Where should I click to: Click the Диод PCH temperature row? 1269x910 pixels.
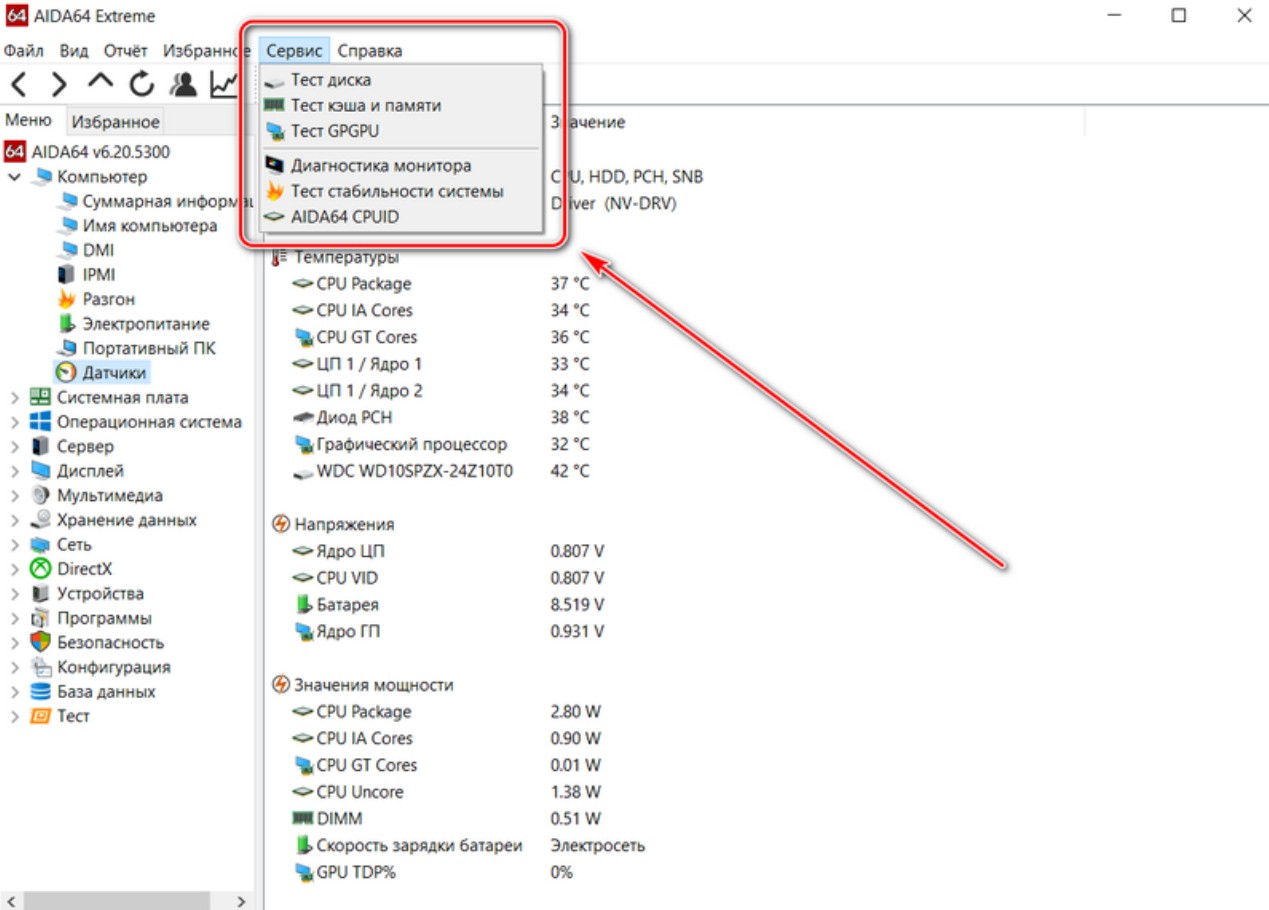(443, 417)
